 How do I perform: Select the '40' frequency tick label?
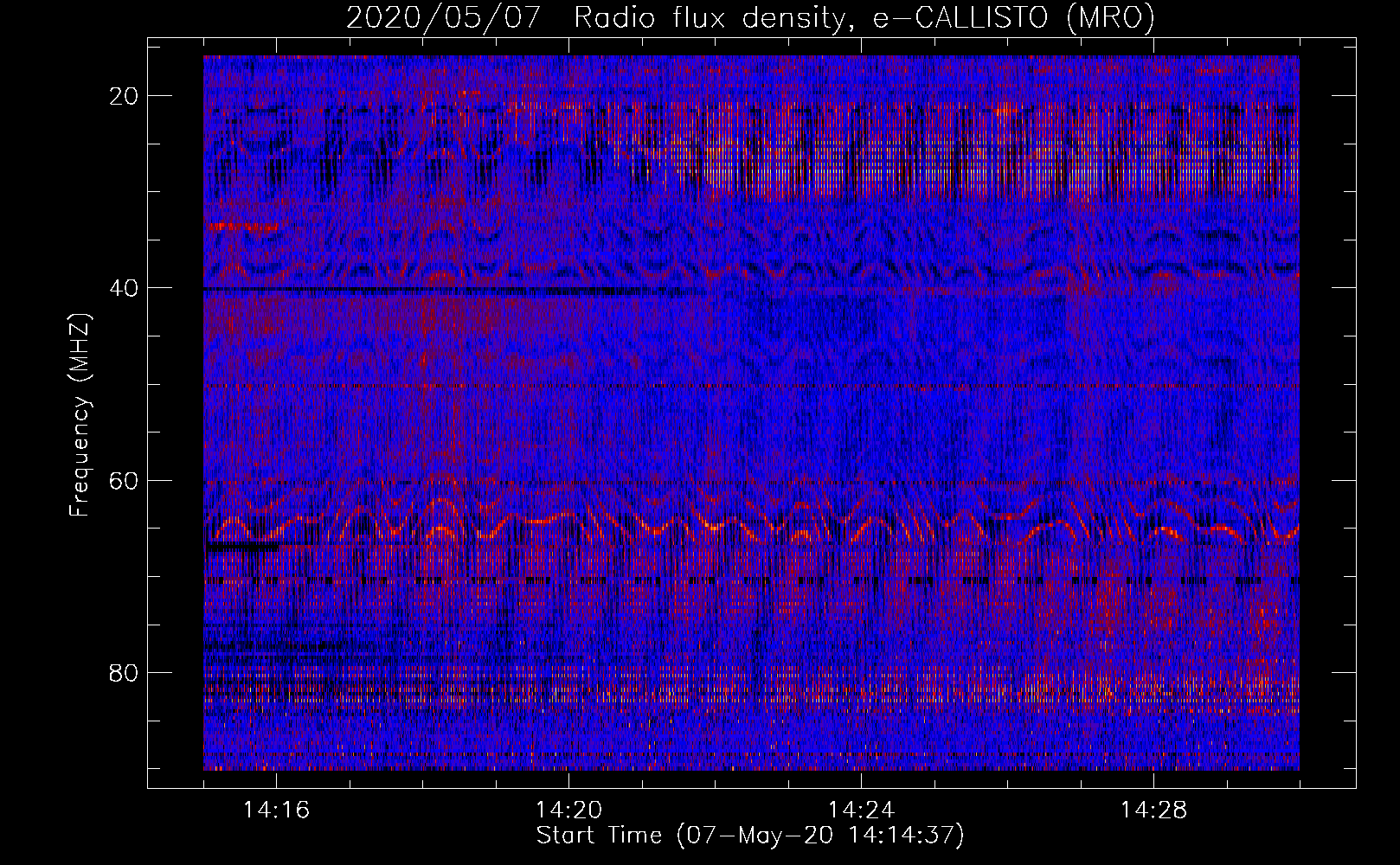pos(125,288)
